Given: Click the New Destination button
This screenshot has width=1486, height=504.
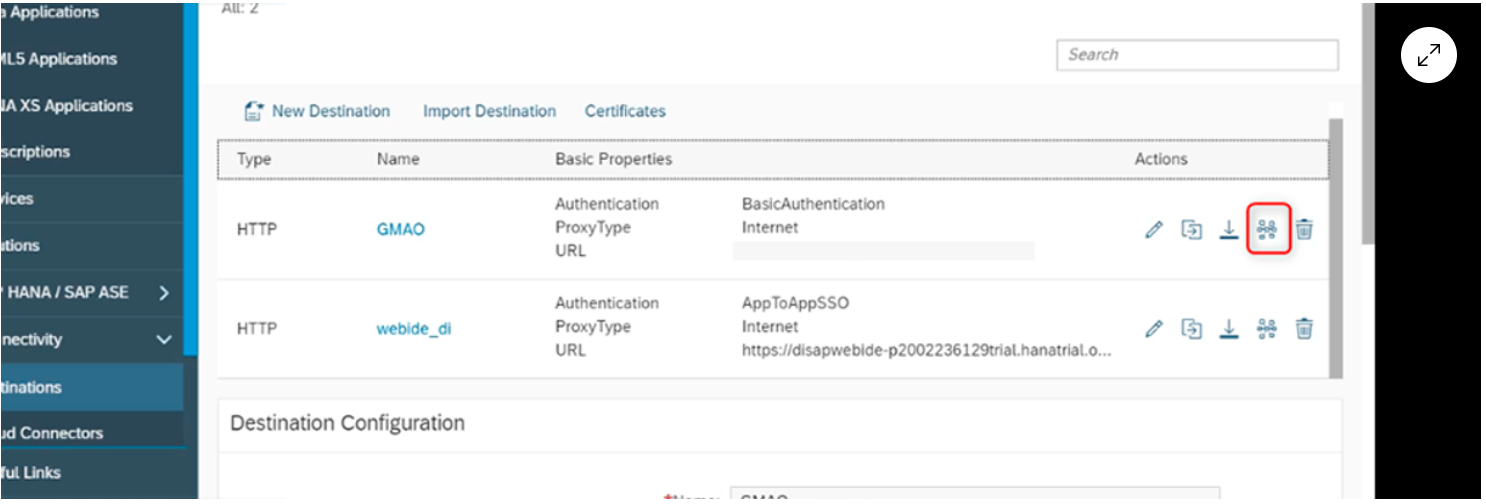Looking at the screenshot, I should (x=317, y=111).
